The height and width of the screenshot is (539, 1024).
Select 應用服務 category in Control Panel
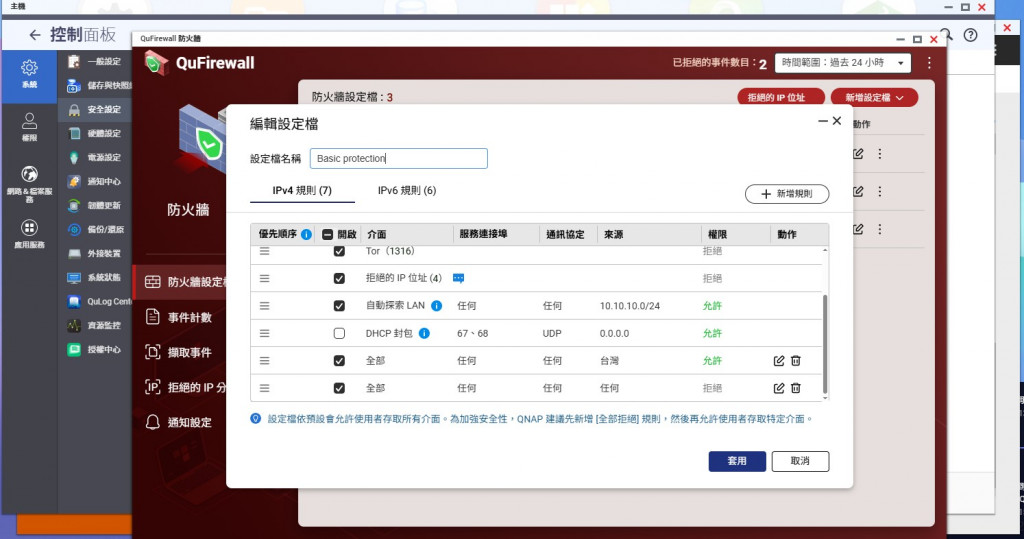29,234
